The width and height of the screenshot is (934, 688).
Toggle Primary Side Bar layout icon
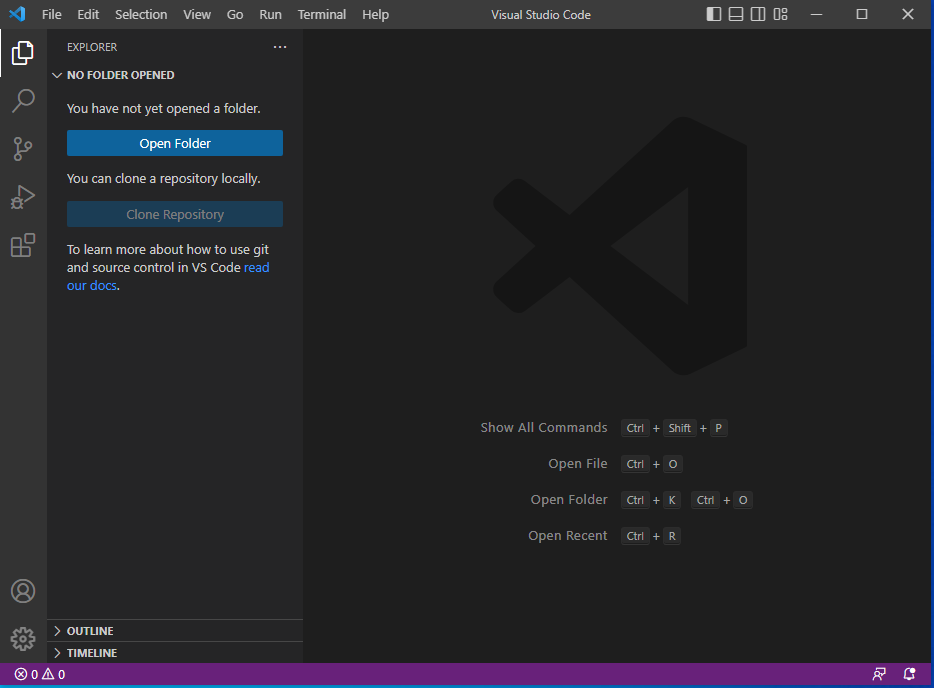pos(714,14)
